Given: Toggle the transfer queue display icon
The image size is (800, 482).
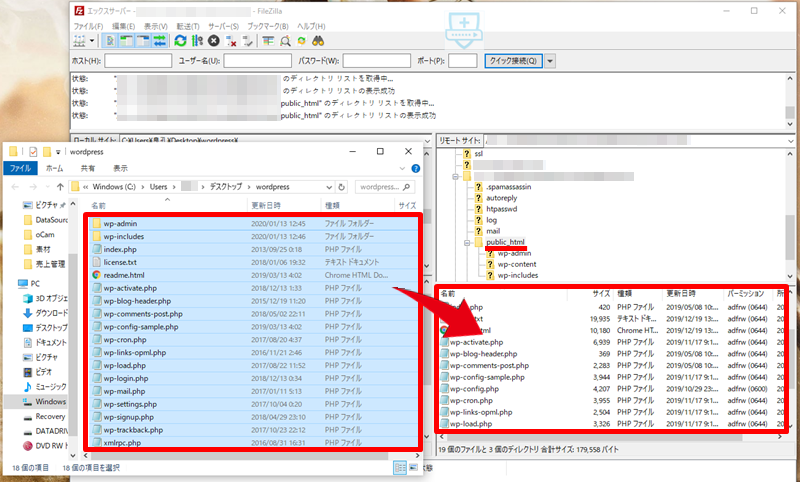Looking at the screenshot, I should (159, 41).
